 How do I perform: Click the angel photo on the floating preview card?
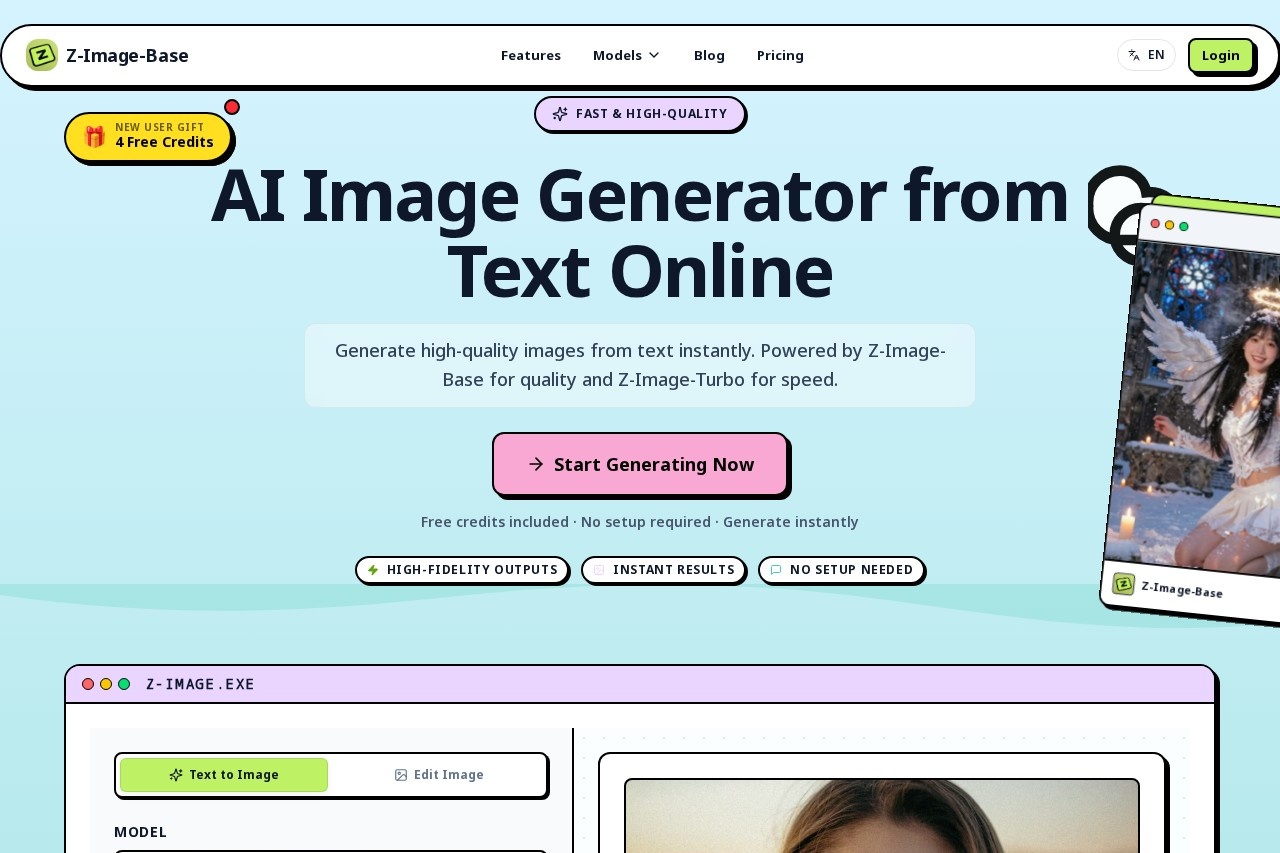(1200, 400)
